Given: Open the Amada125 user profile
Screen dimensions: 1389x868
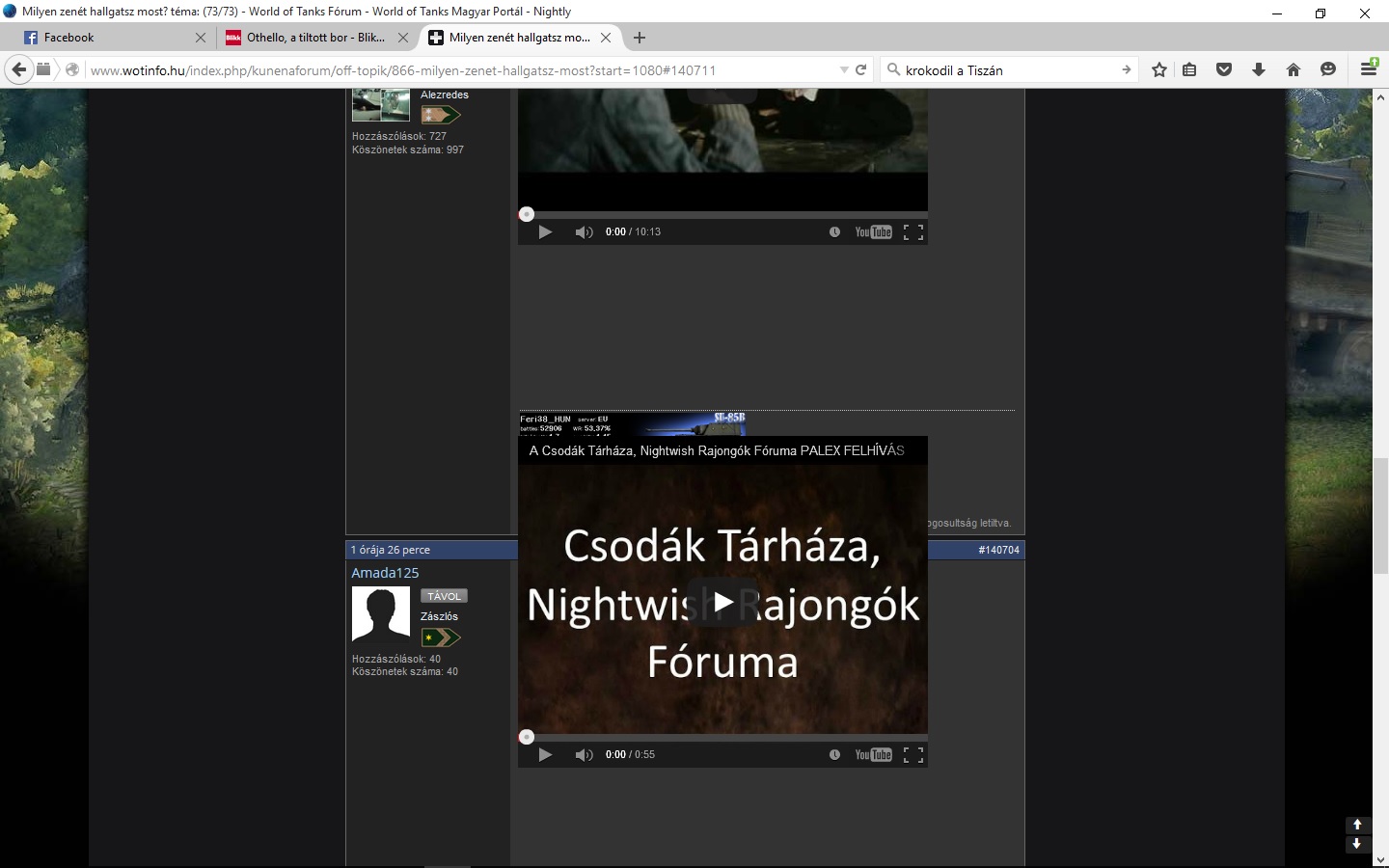Looking at the screenshot, I should [385, 573].
